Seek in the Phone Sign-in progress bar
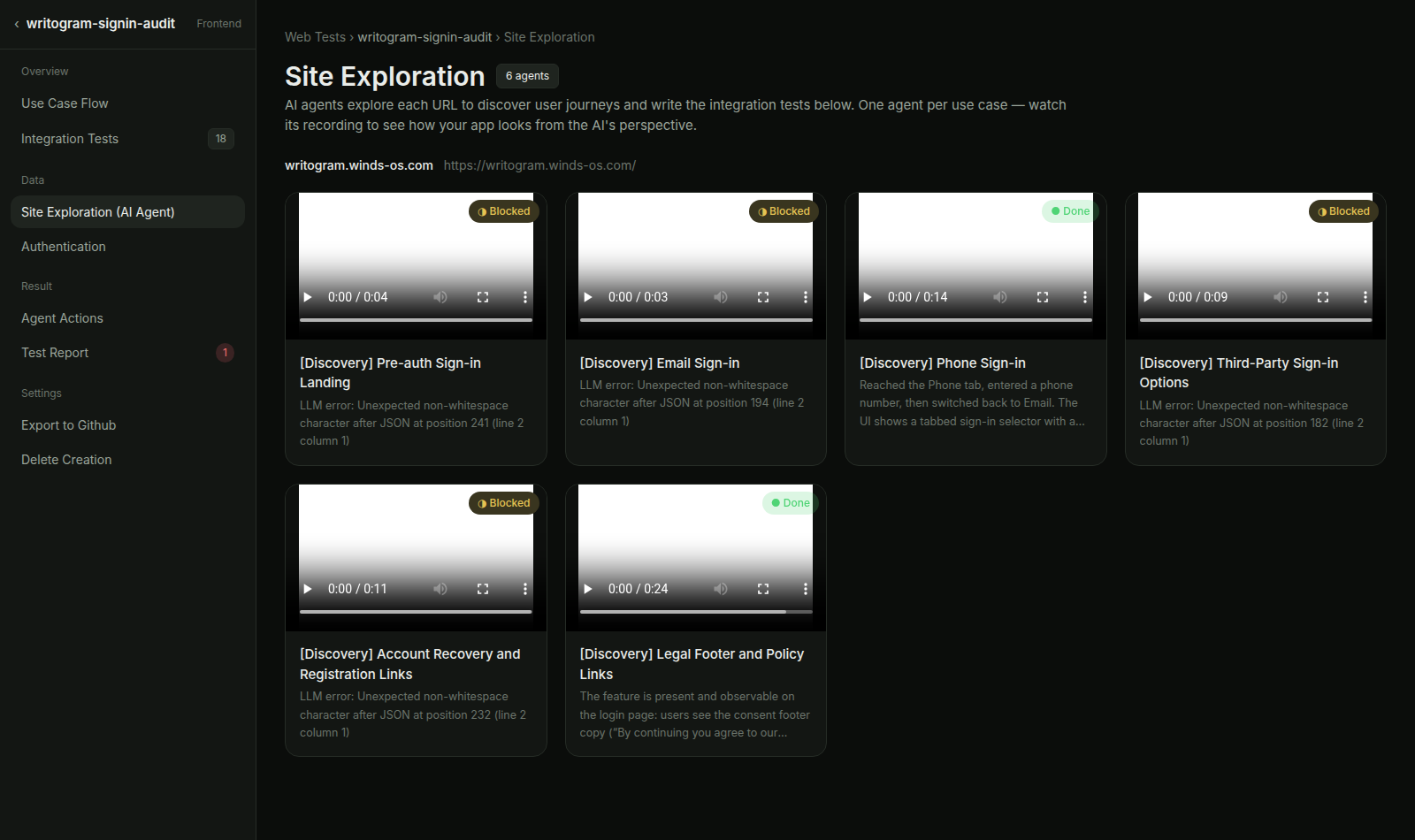 click(975, 319)
